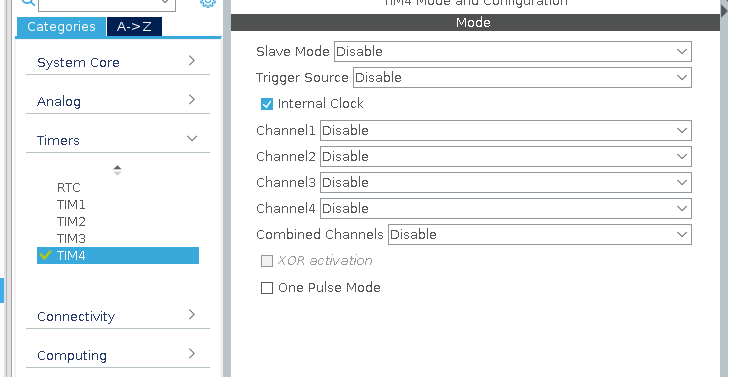Open the Channel1 dropdown

(x=506, y=131)
